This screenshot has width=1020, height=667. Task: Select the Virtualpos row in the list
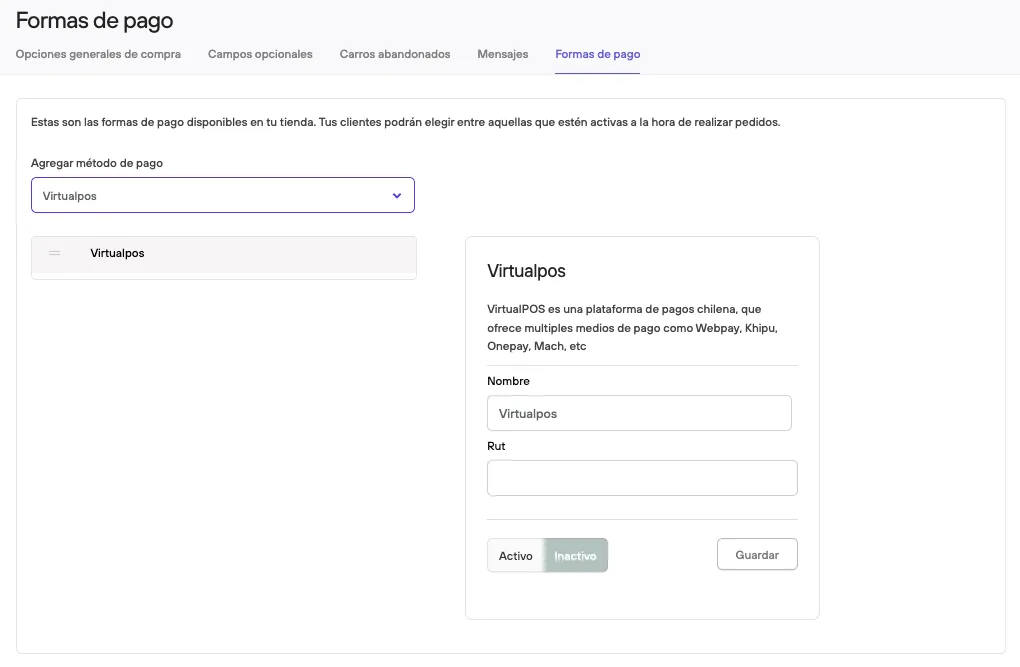tap(224, 254)
